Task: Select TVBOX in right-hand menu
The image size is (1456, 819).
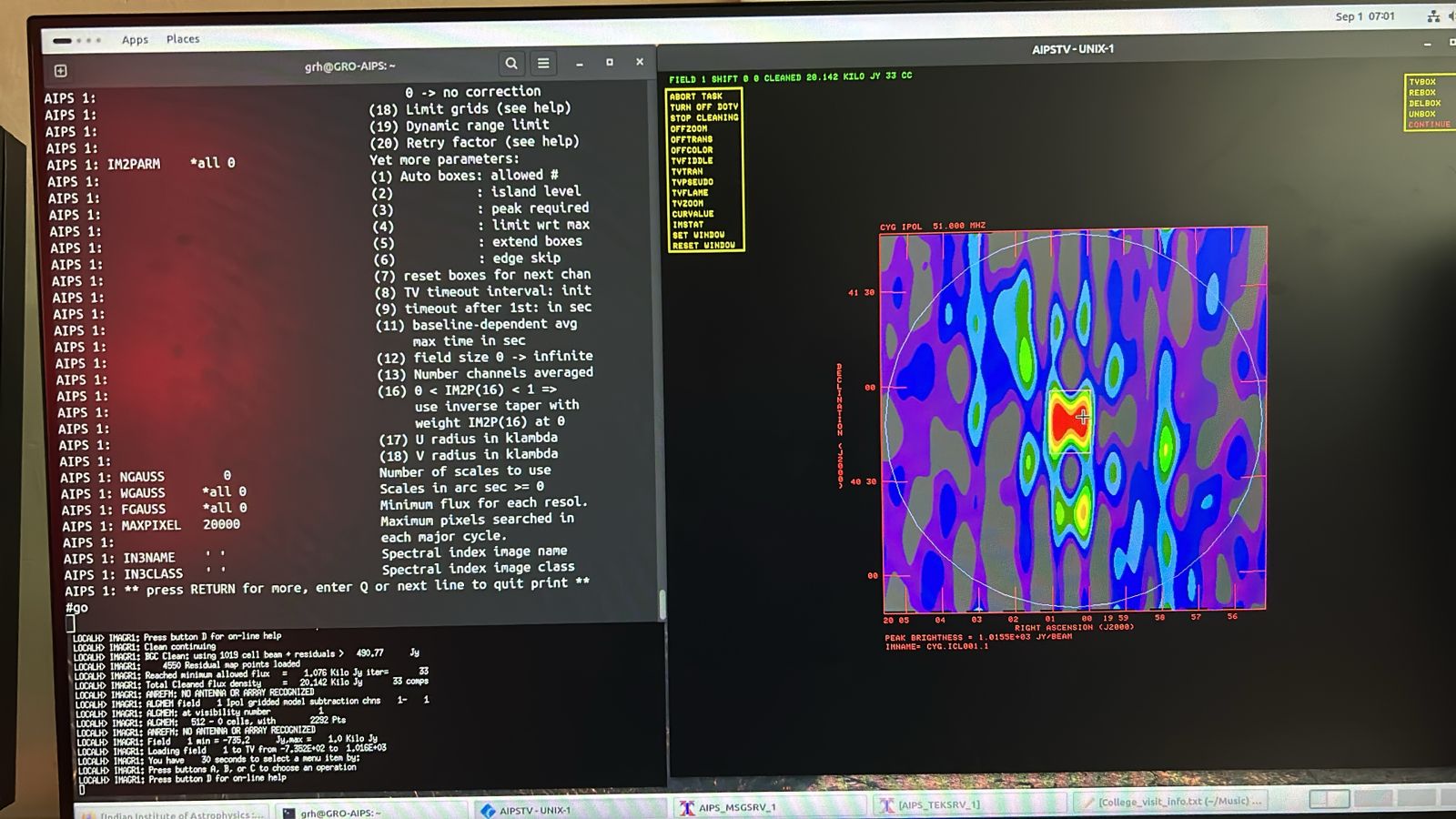Action: (x=1421, y=82)
